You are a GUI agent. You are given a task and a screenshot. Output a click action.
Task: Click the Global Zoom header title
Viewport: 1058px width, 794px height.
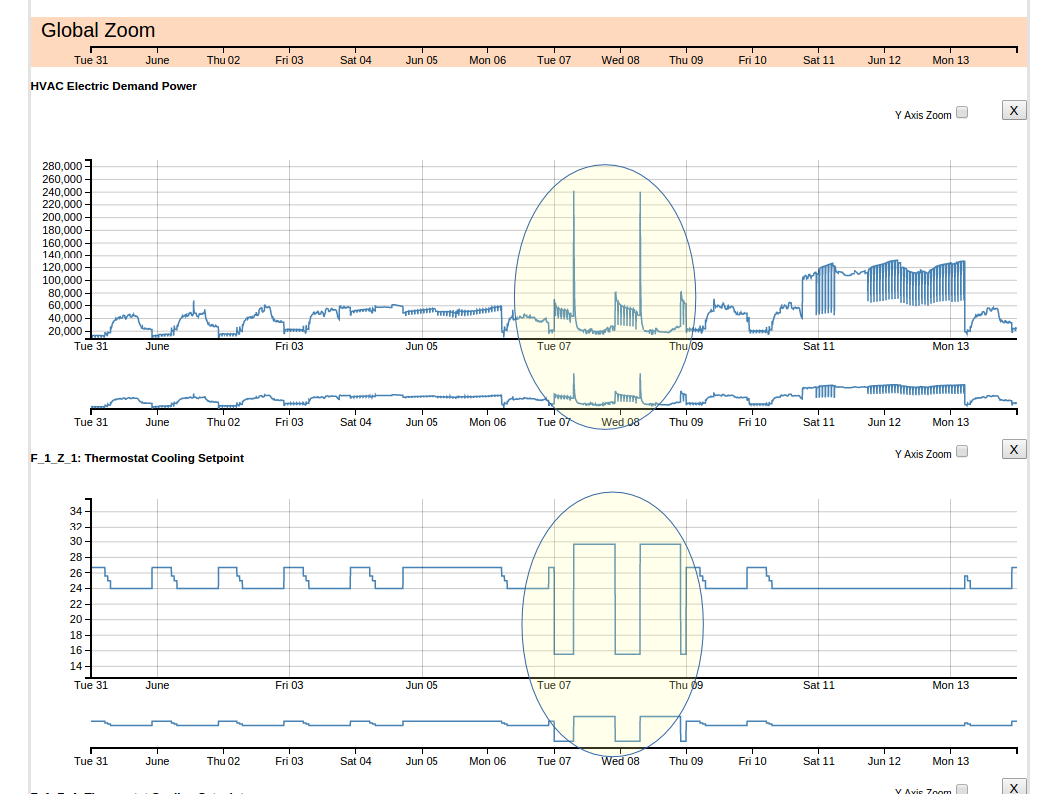pos(98,31)
